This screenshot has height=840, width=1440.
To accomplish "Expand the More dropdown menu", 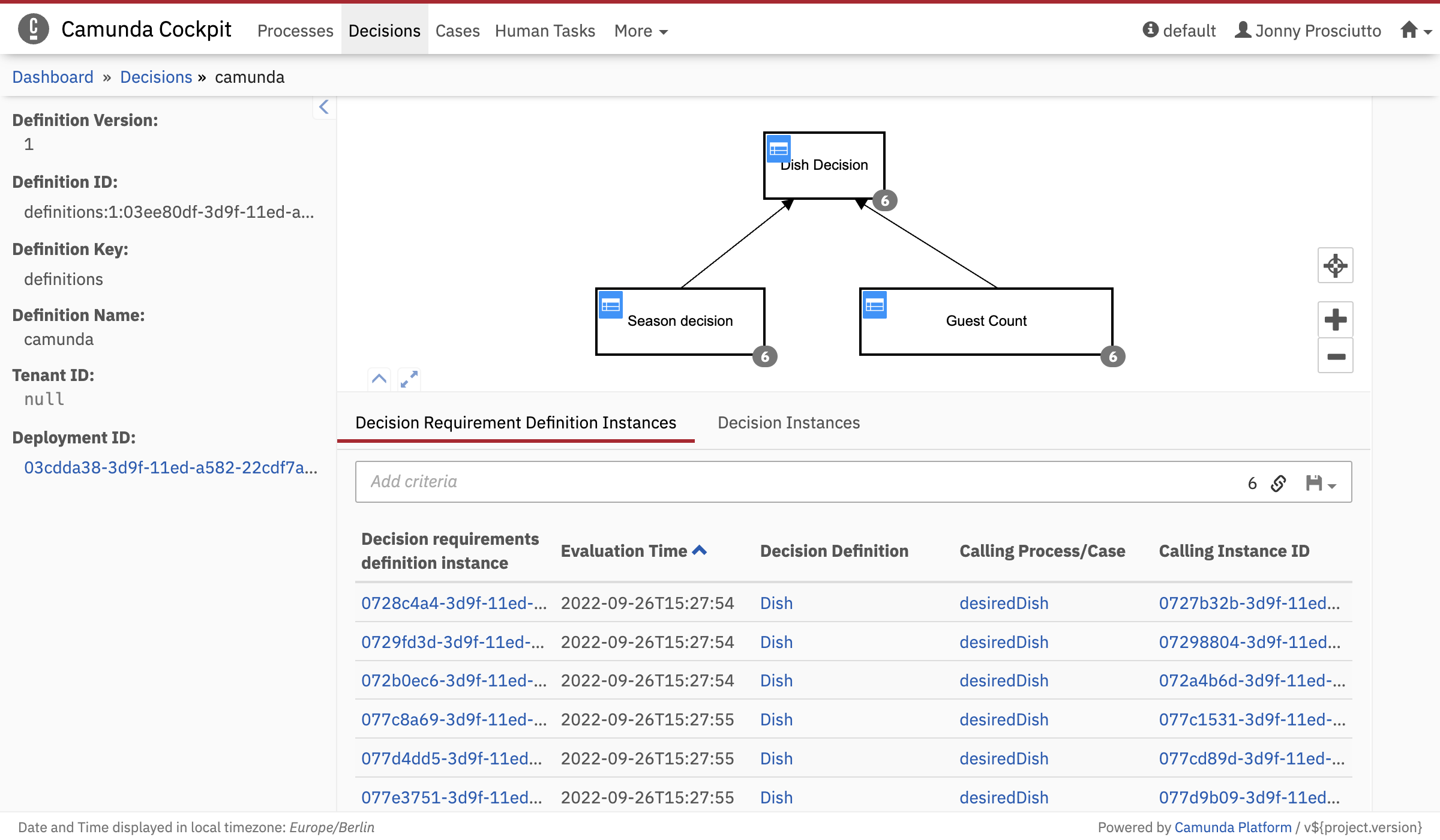I will (x=641, y=31).
